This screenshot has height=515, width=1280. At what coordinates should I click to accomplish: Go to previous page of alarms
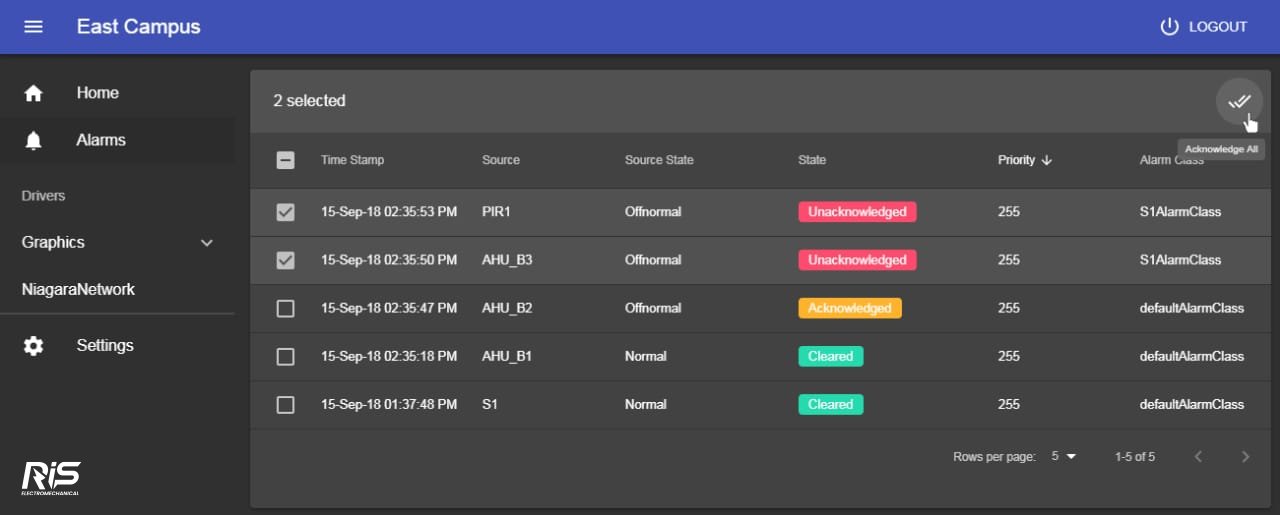tap(1198, 457)
